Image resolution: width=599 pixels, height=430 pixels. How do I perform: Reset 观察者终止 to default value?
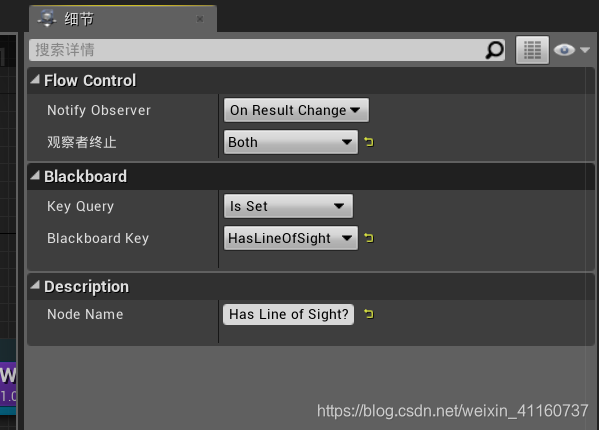[369, 142]
